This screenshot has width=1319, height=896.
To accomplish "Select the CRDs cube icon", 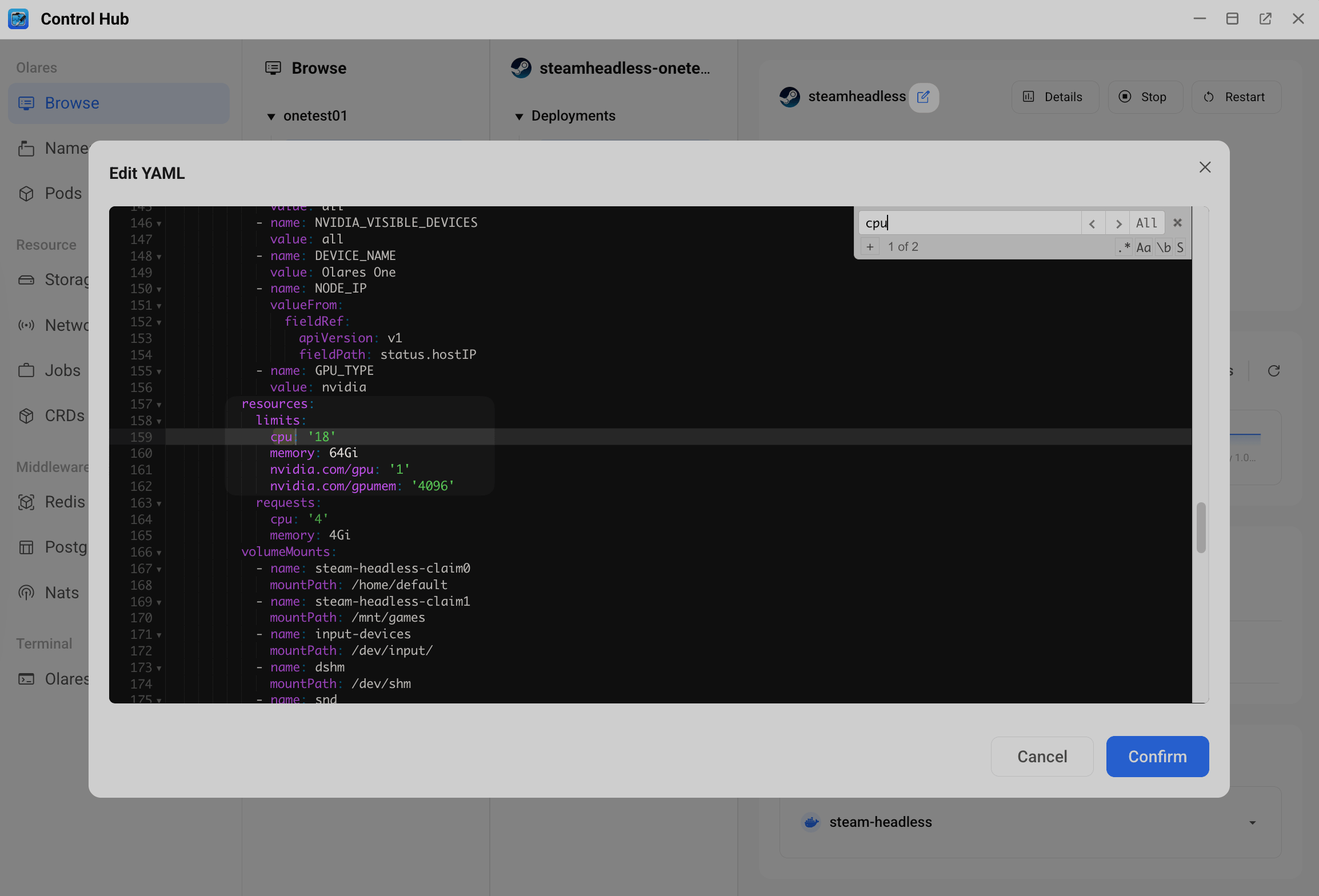I will (x=26, y=415).
